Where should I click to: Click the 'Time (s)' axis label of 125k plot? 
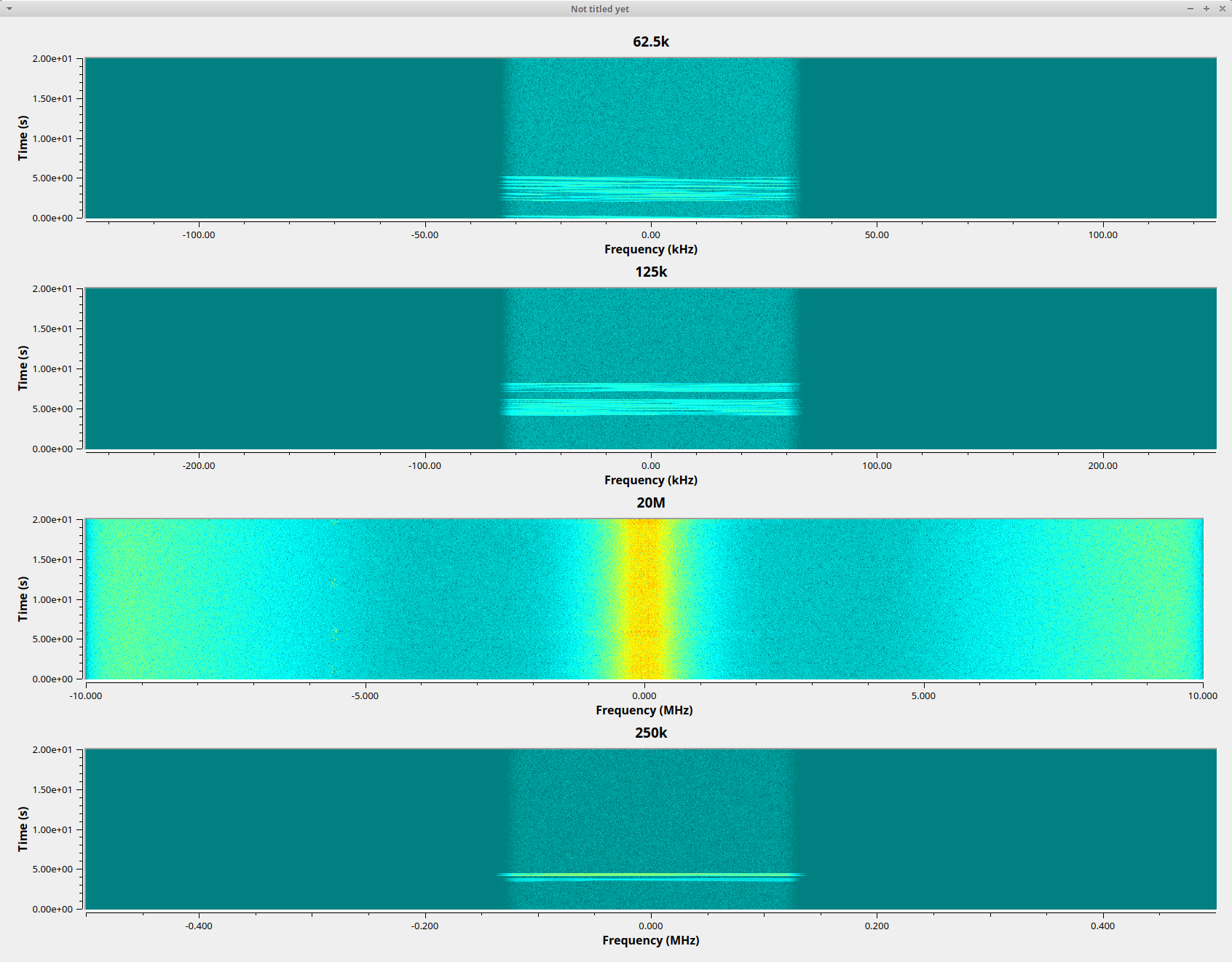coord(23,368)
